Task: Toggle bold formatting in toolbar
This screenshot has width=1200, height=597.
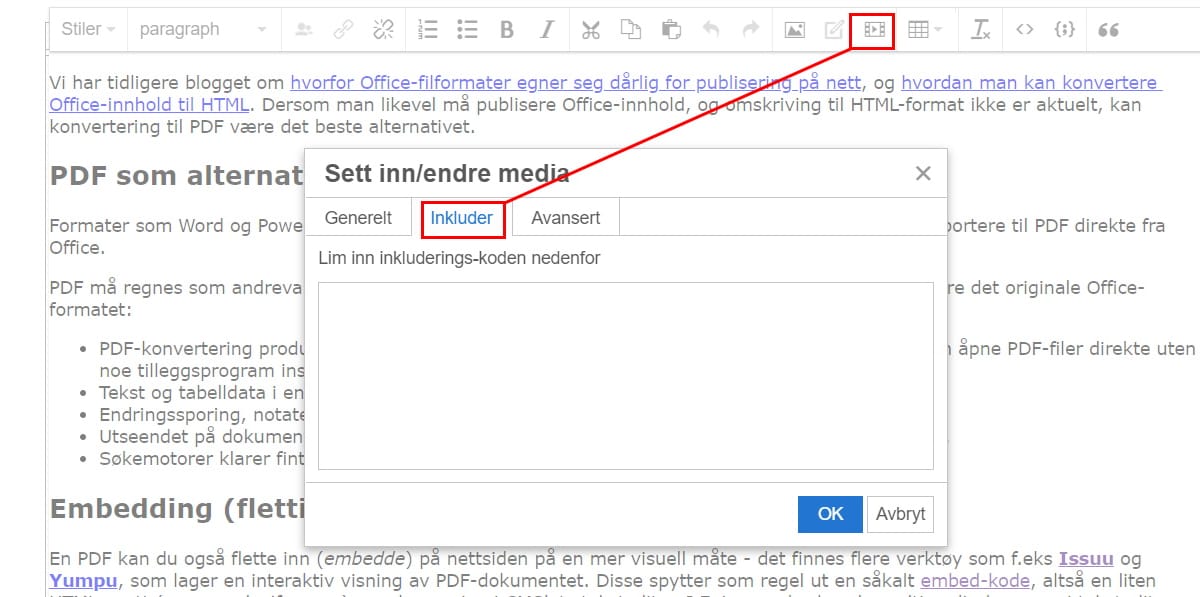Action: coord(507,30)
